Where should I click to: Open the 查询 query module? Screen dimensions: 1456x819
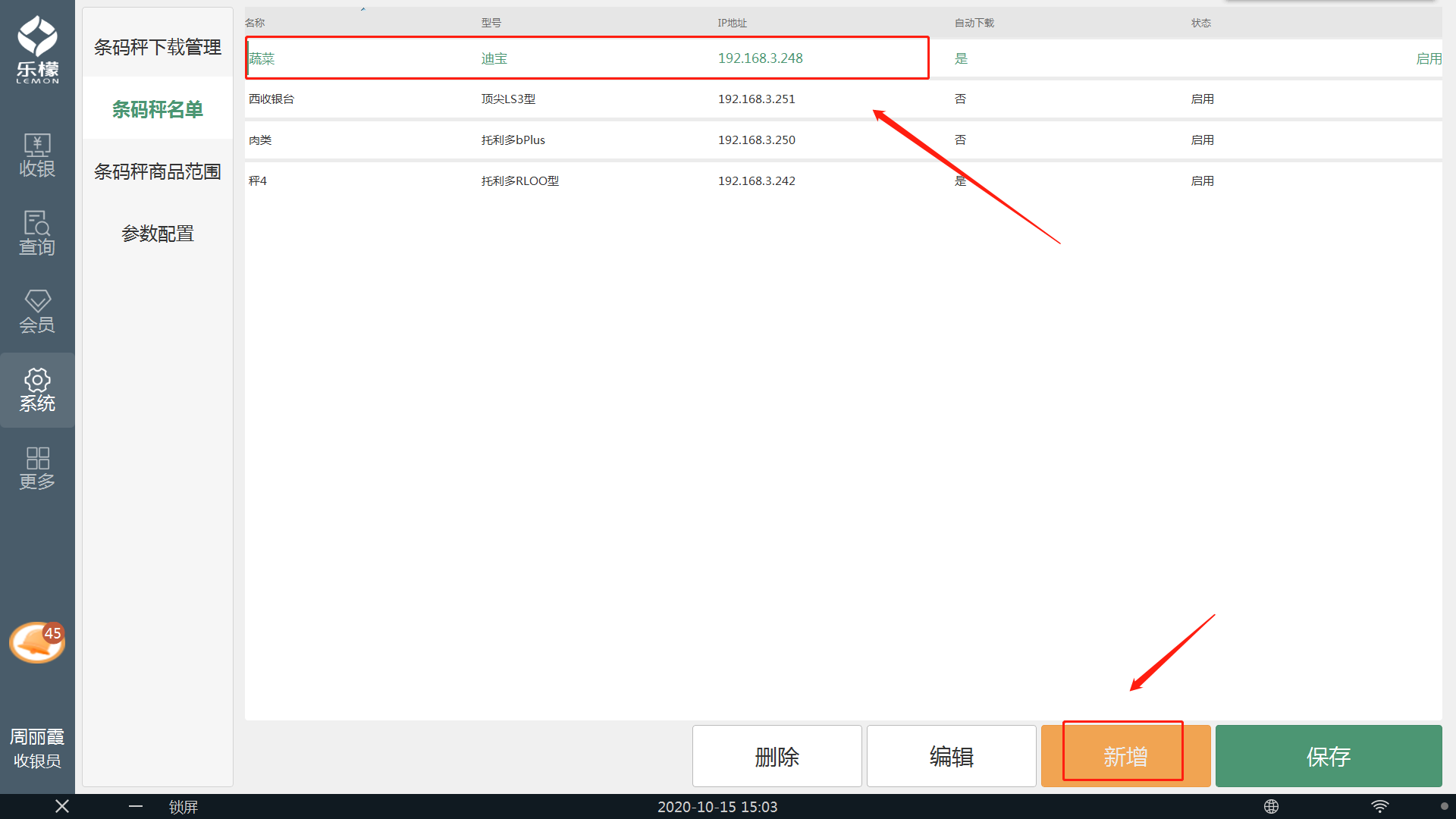pos(37,234)
